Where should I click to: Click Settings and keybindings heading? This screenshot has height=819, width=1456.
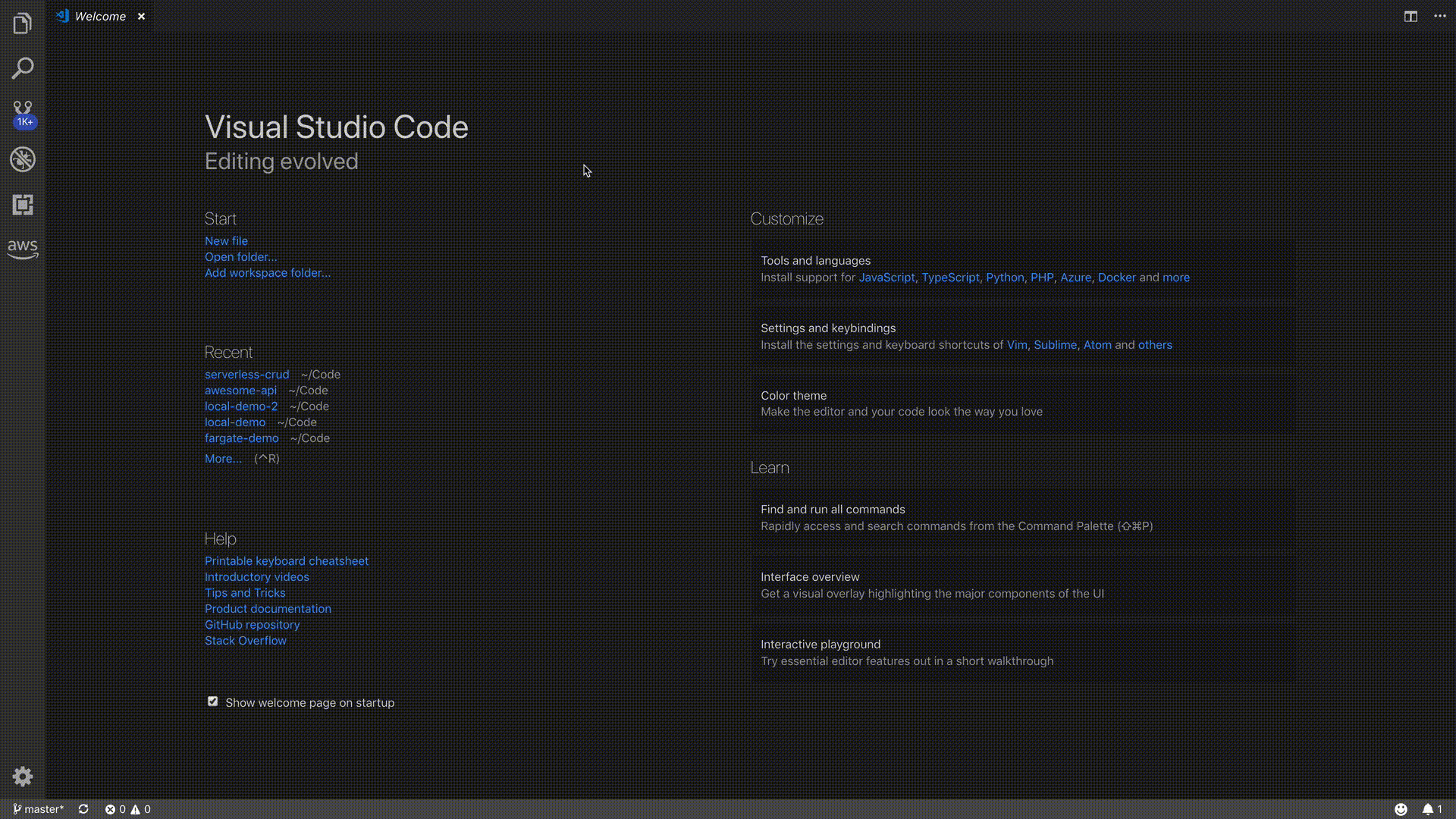[828, 328]
